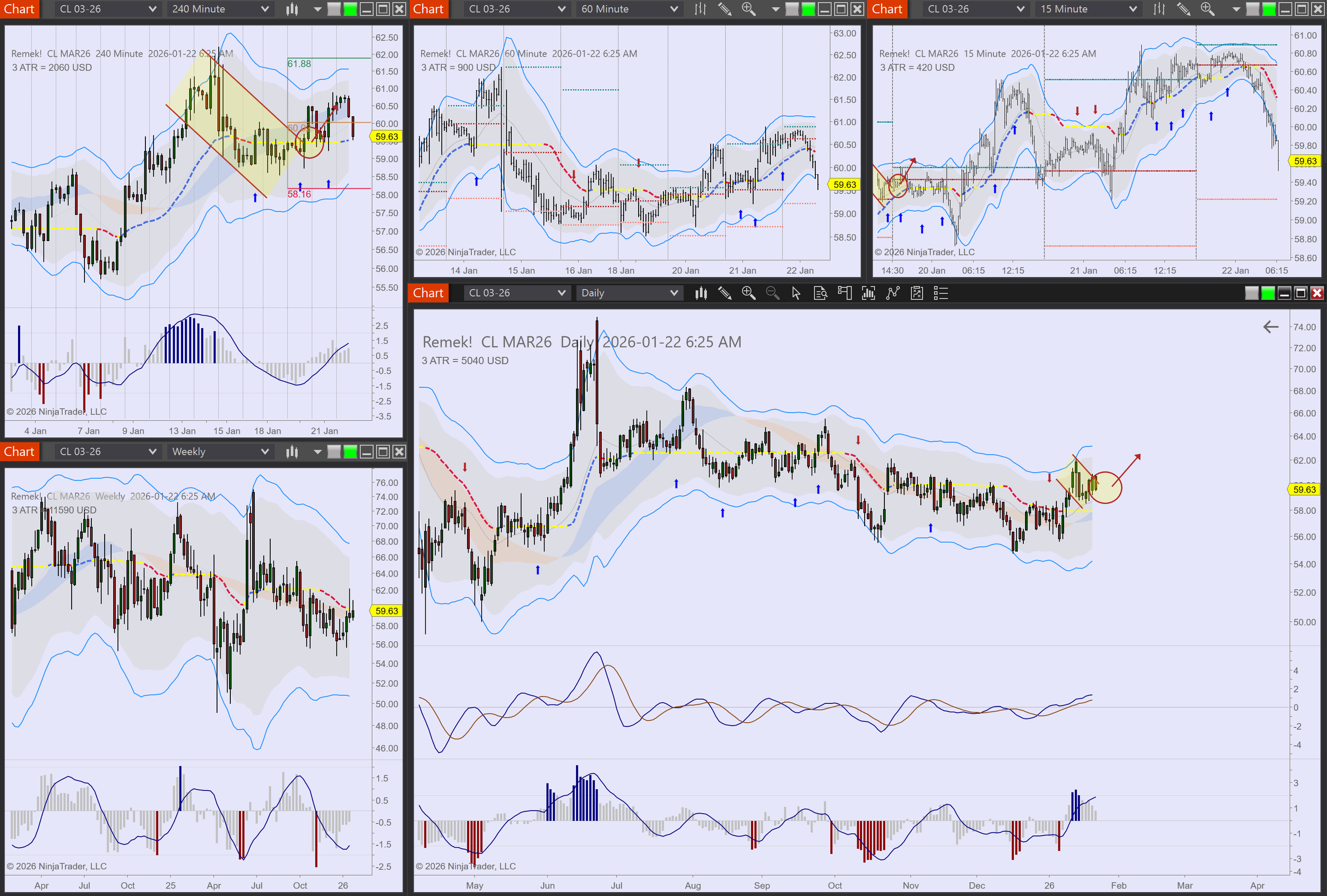This screenshot has height=896, width=1327.
Task: Toggle green link button on Daily chart
Action: [x=1268, y=293]
